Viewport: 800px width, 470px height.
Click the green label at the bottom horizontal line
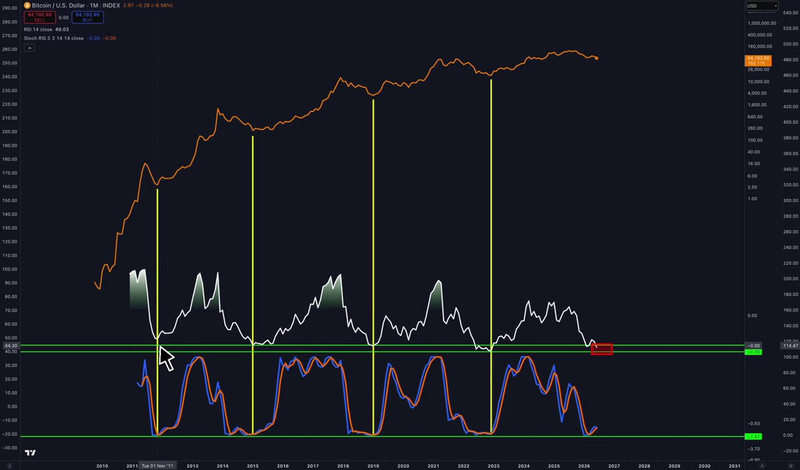click(x=753, y=436)
